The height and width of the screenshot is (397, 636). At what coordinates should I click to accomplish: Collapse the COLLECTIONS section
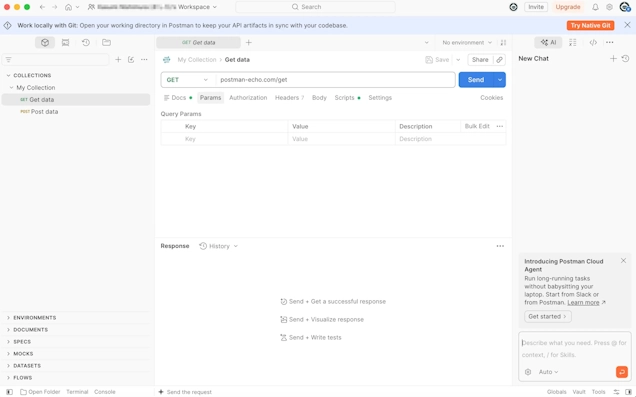(x=8, y=75)
